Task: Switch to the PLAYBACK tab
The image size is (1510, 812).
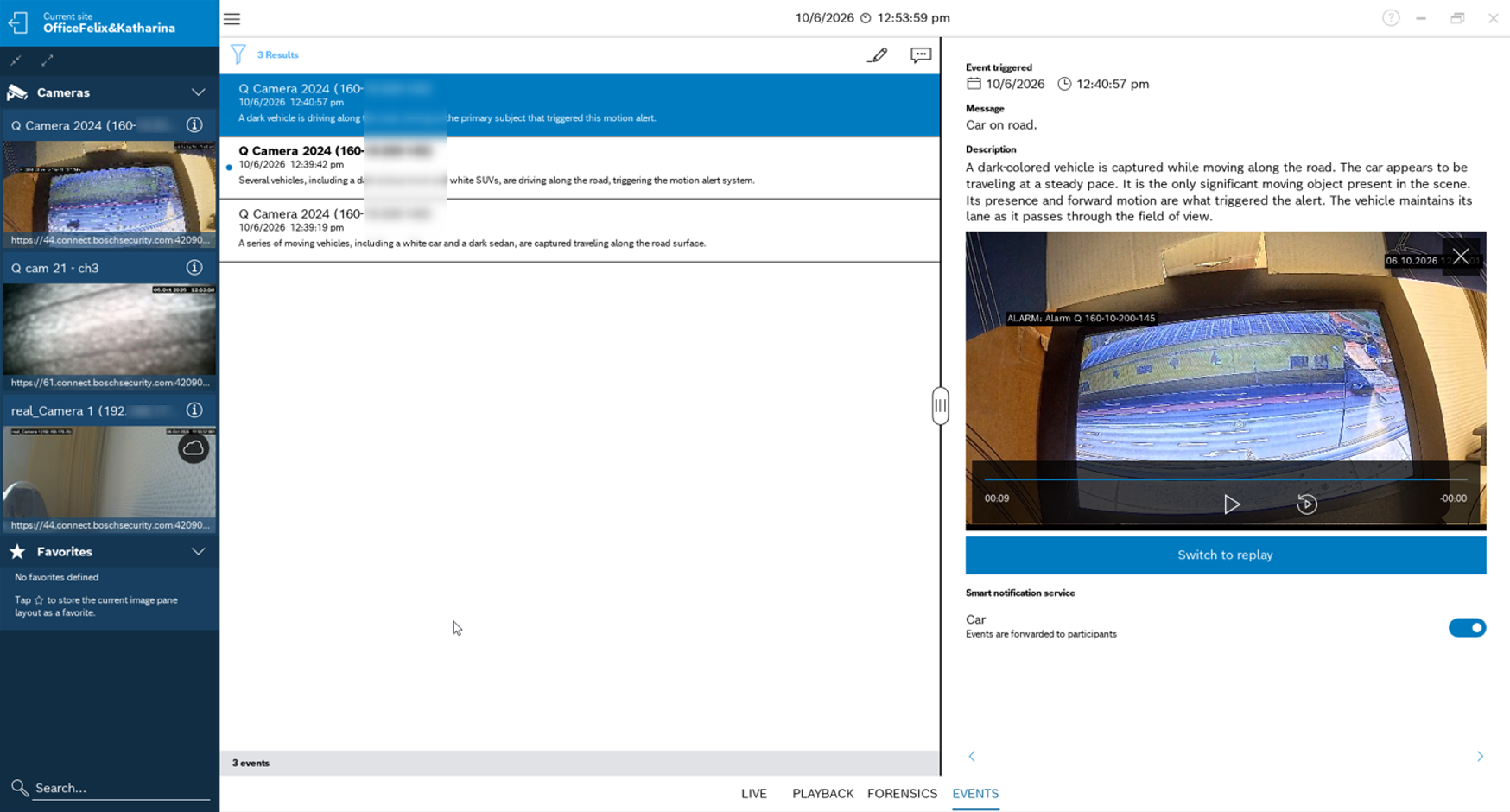Action: 822,794
